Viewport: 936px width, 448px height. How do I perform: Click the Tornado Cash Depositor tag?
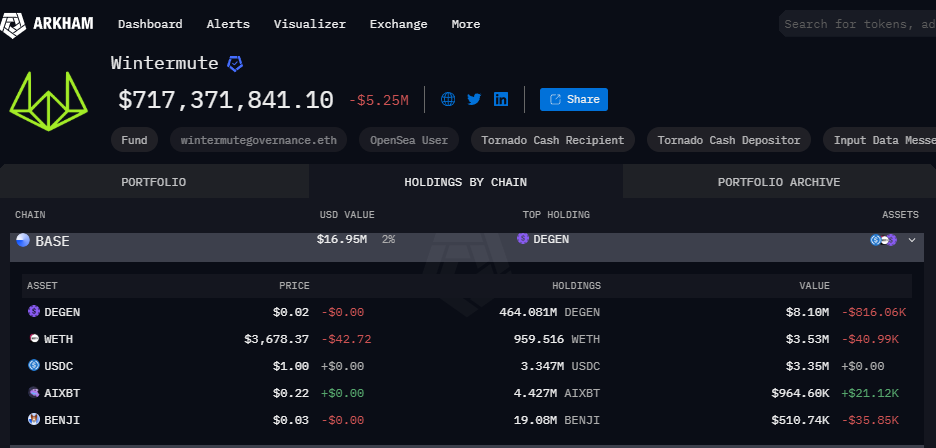coord(729,140)
